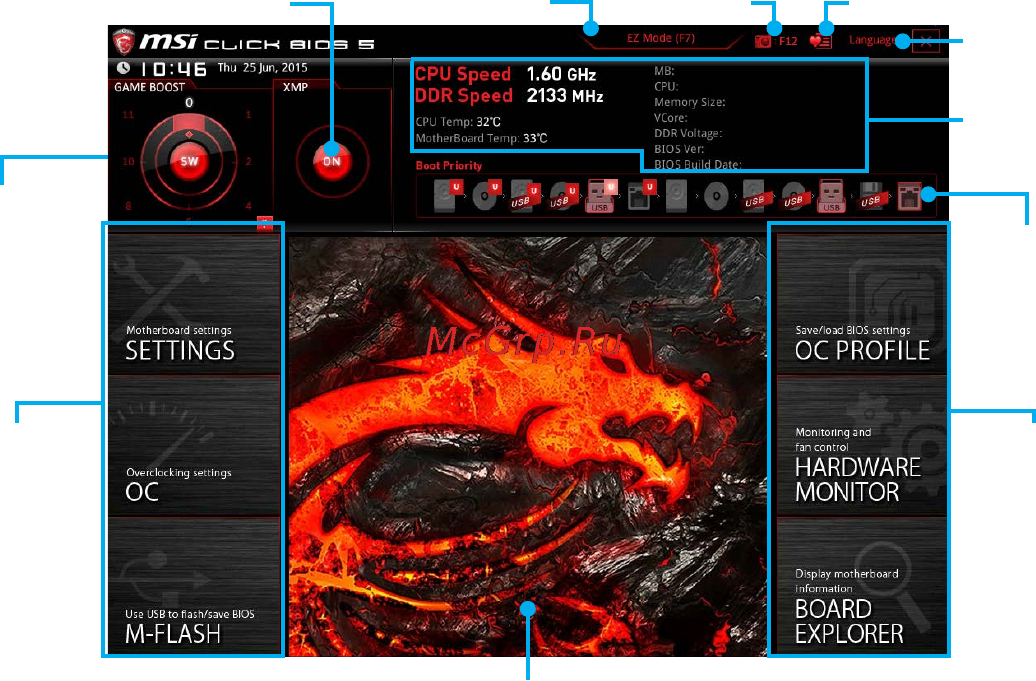
Task: Open the OC overclocking settings menu
Action: 194,446
